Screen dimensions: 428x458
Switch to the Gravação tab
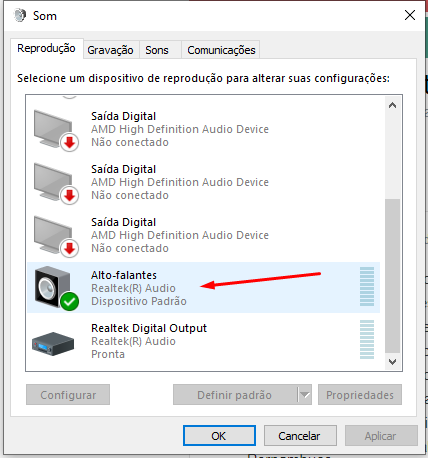[x=111, y=50]
